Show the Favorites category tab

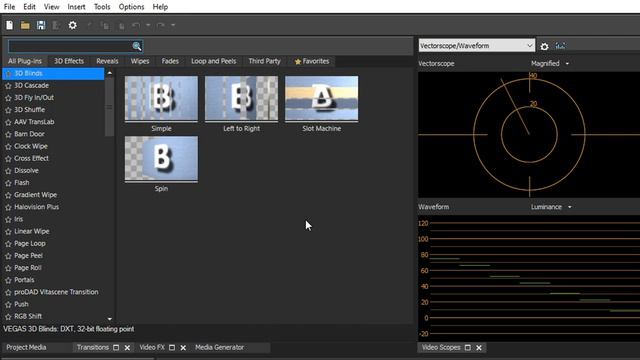312,61
